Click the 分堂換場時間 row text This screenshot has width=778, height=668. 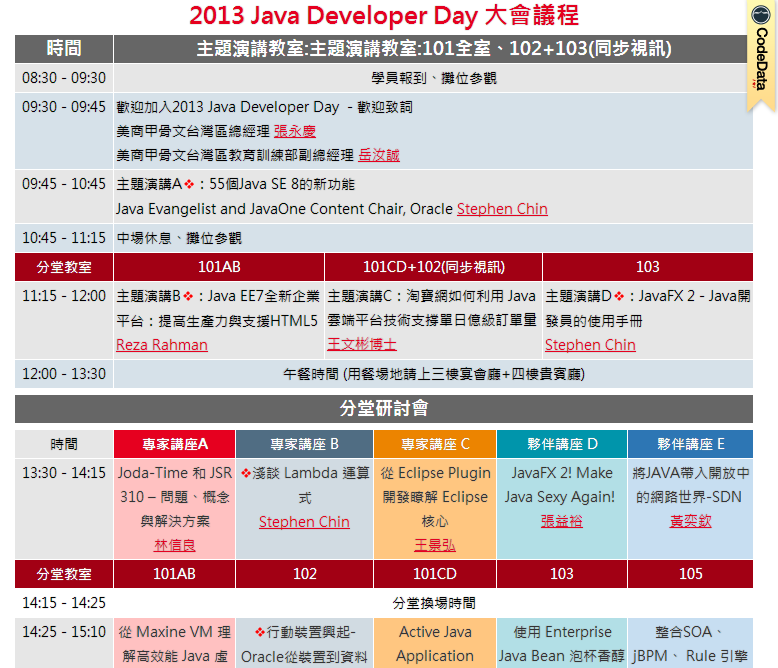(434, 603)
